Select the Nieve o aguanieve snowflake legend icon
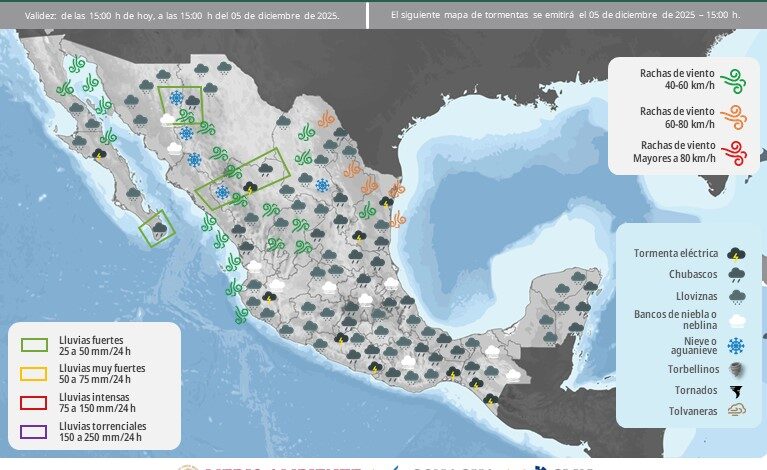The image size is (767, 470). (x=736, y=345)
